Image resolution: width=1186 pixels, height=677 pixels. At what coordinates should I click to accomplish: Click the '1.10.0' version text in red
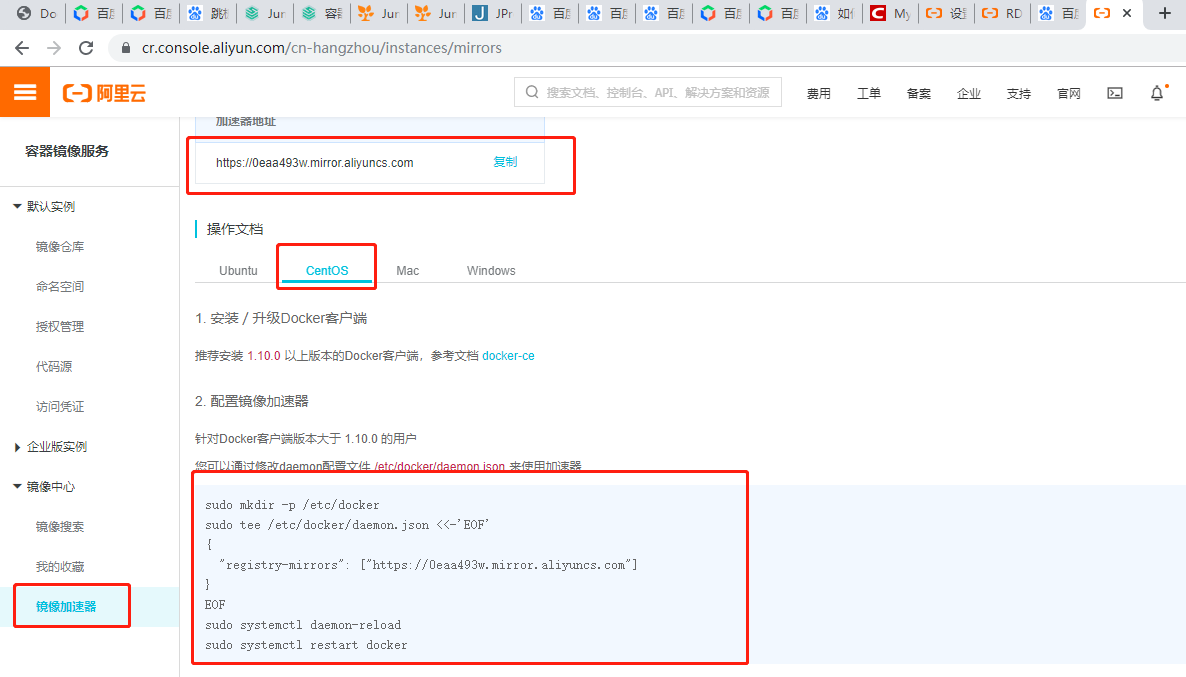point(264,356)
